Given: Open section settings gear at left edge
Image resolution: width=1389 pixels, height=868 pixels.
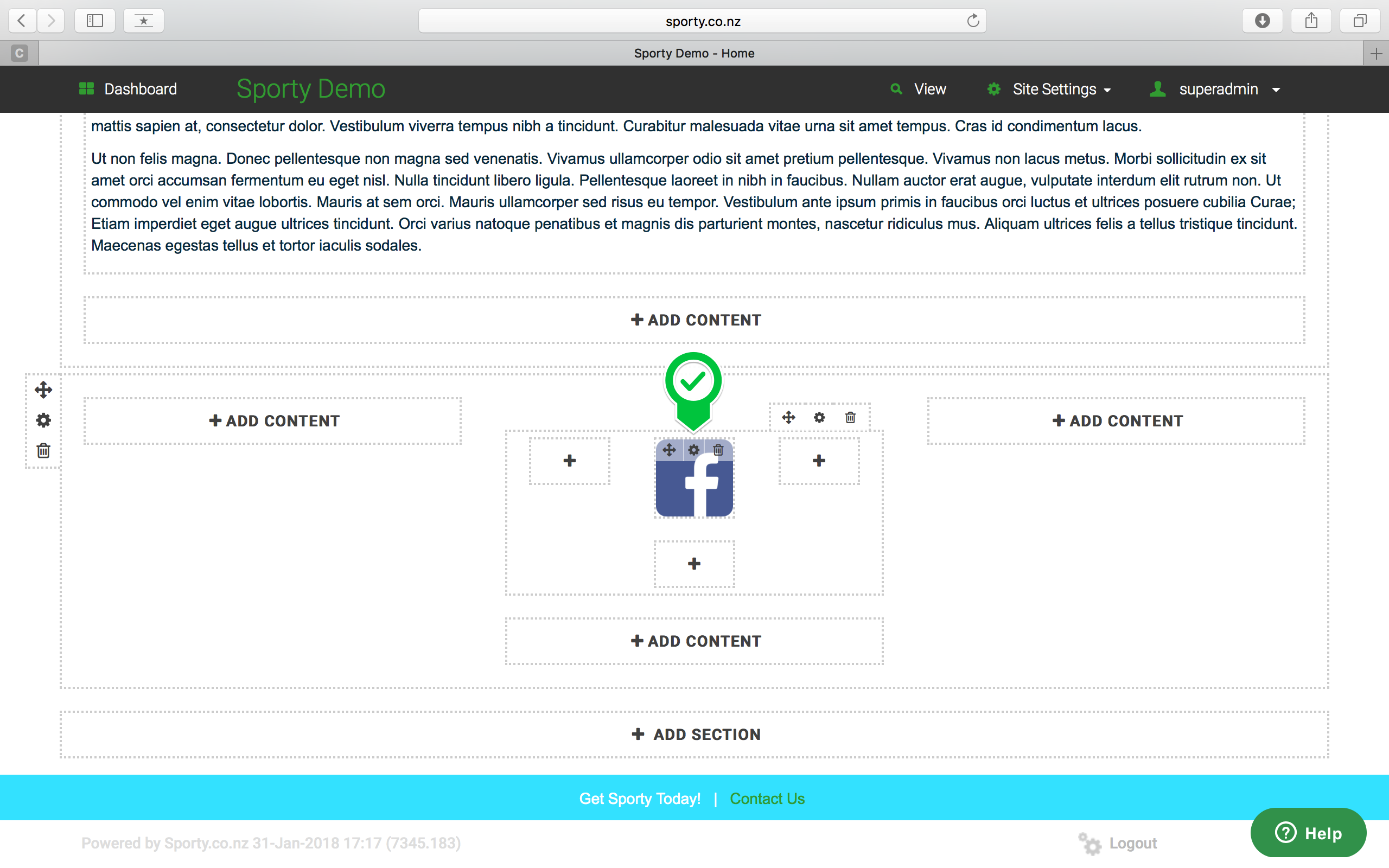Looking at the screenshot, I should 43,420.
